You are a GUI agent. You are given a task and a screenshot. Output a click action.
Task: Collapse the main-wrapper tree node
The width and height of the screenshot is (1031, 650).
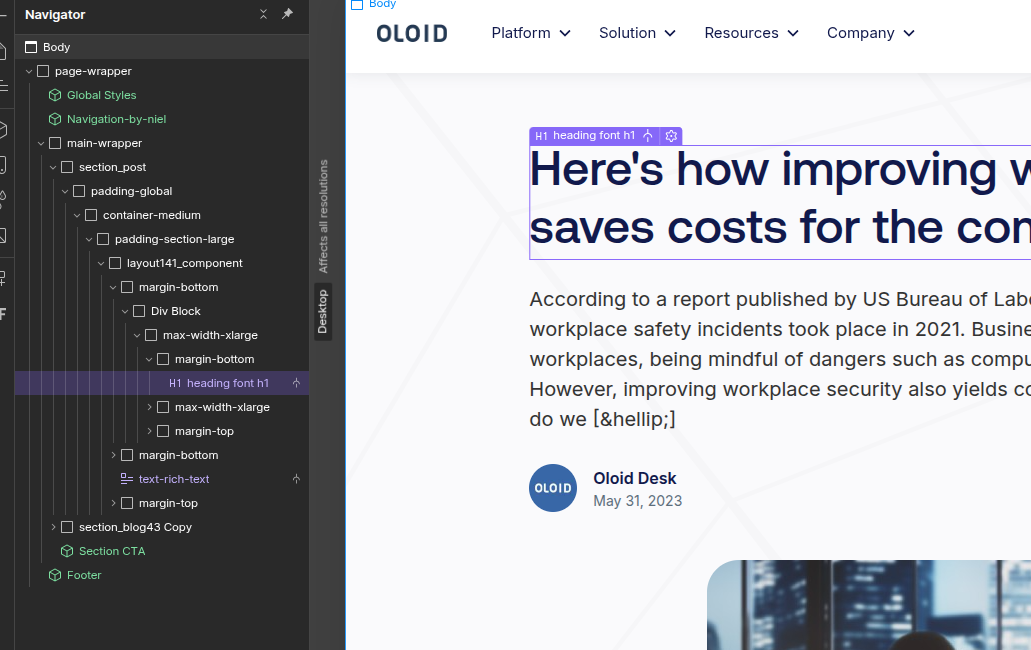coord(41,143)
